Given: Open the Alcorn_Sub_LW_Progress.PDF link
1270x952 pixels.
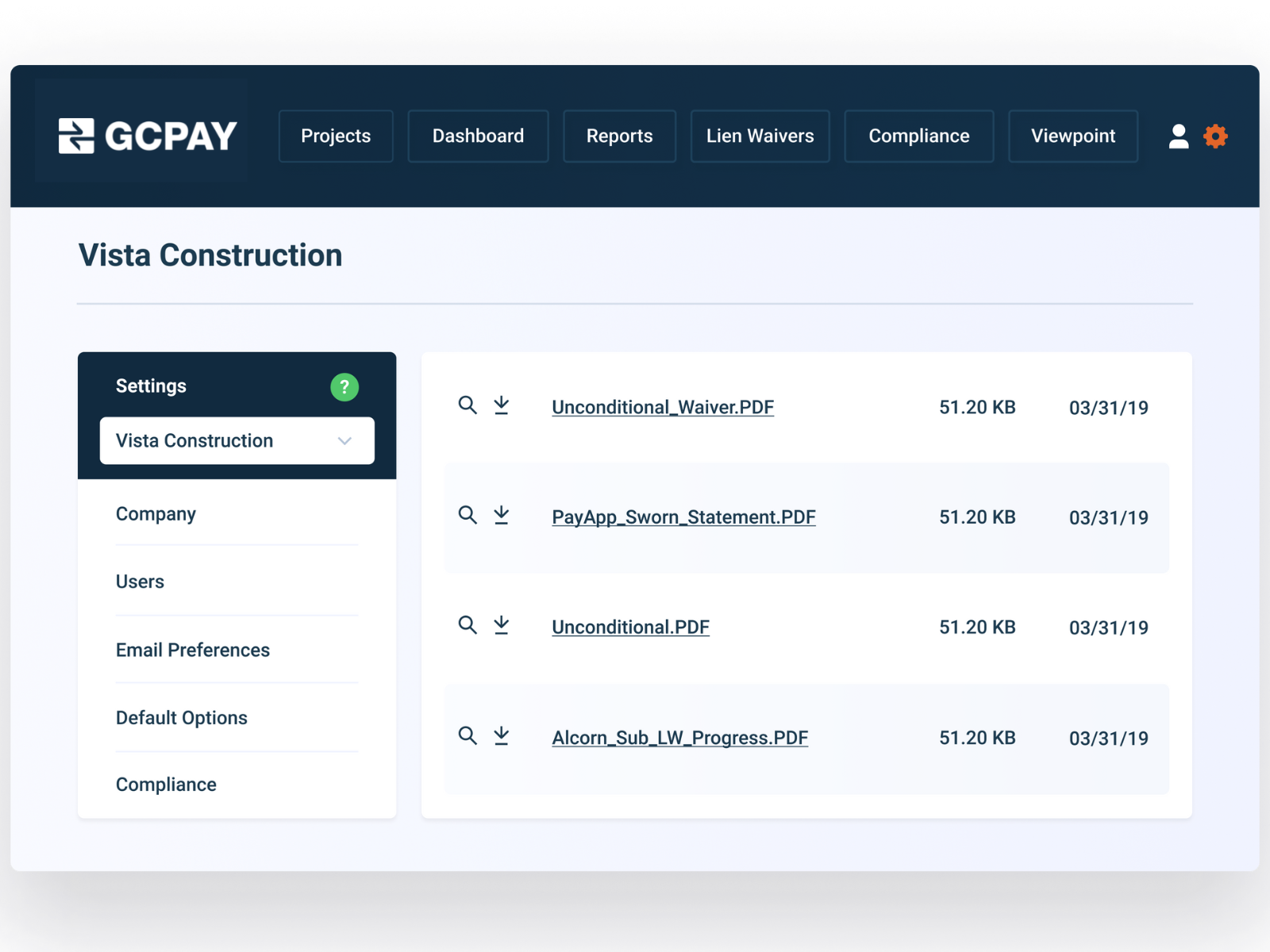Looking at the screenshot, I should tap(679, 738).
